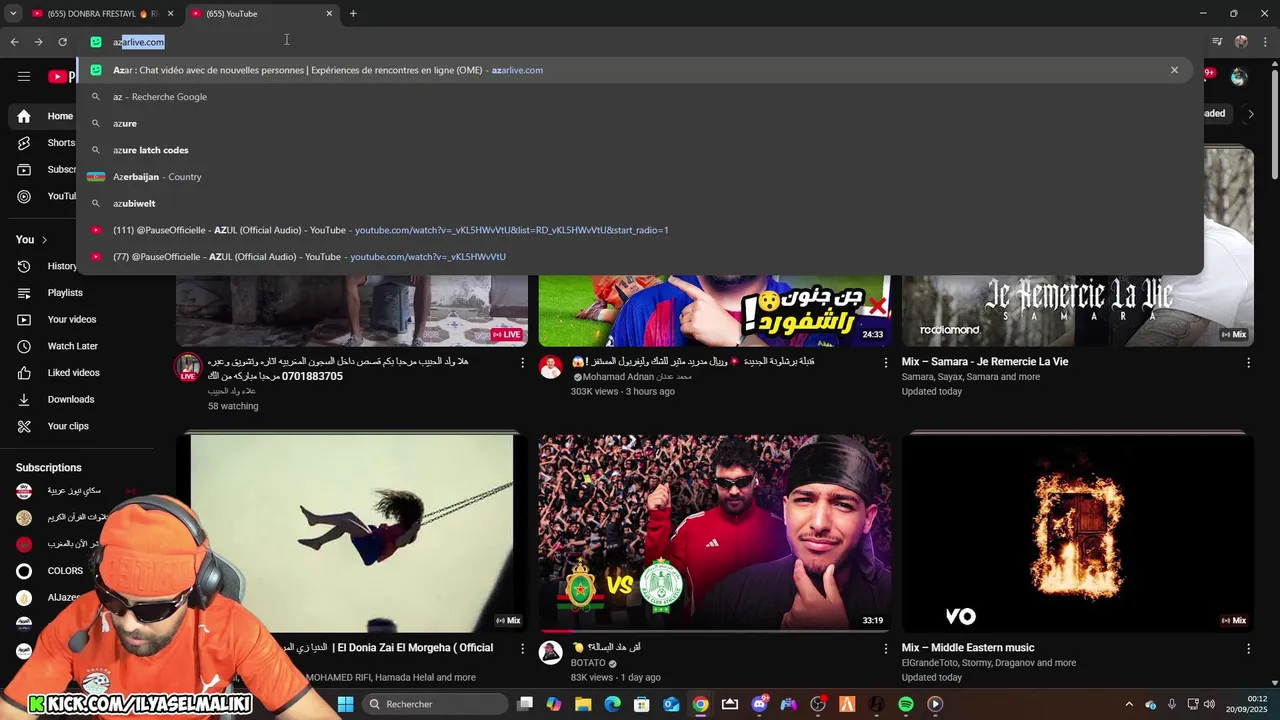Open more options for El Donia Zai El Morgeha
The height and width of the screenshot is (720, 1280).
522,649
